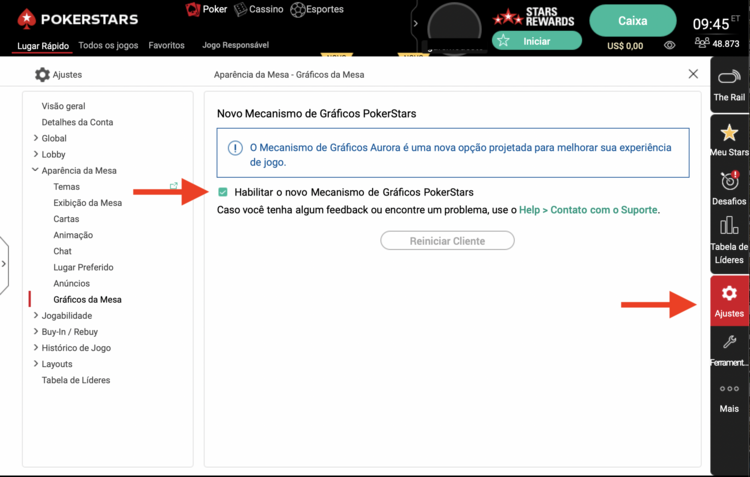Expand the Global settings section
The width and height of the screenshot is (750, 477).
click(x=35, y=138)
